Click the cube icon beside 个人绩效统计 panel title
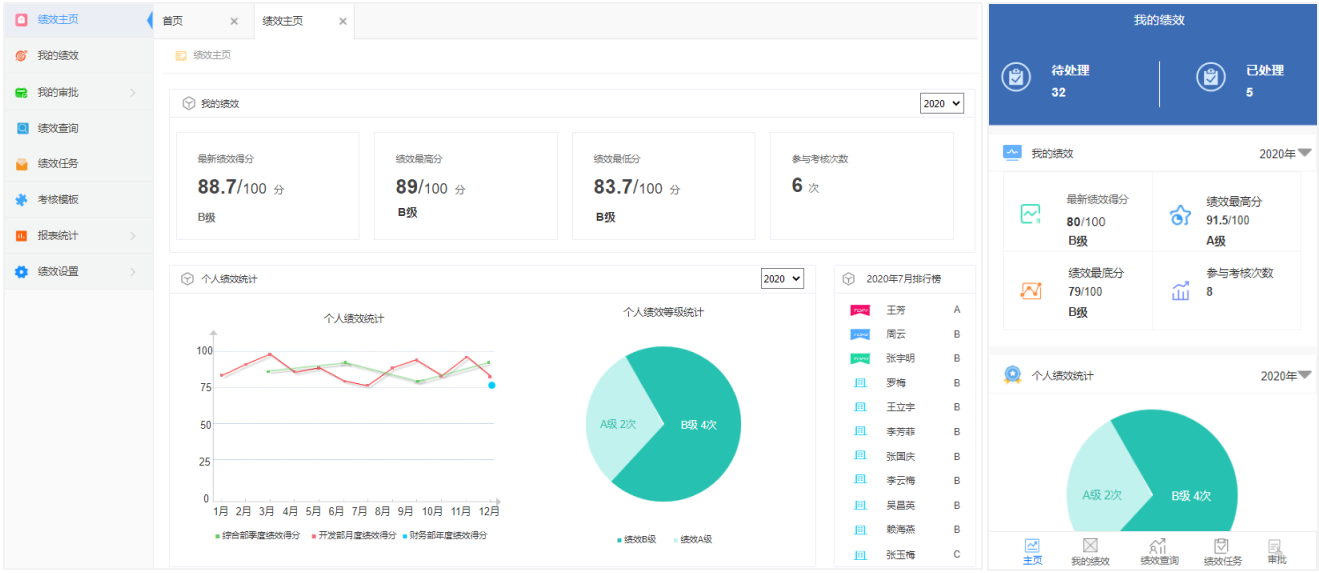The height and width of the screenshot is (573, 1319). 187,279
